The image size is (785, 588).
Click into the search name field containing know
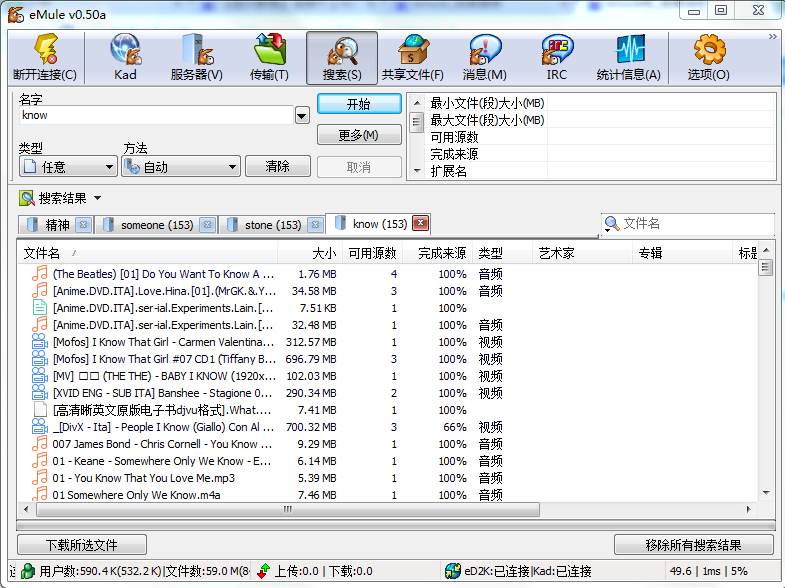(157, 116)
